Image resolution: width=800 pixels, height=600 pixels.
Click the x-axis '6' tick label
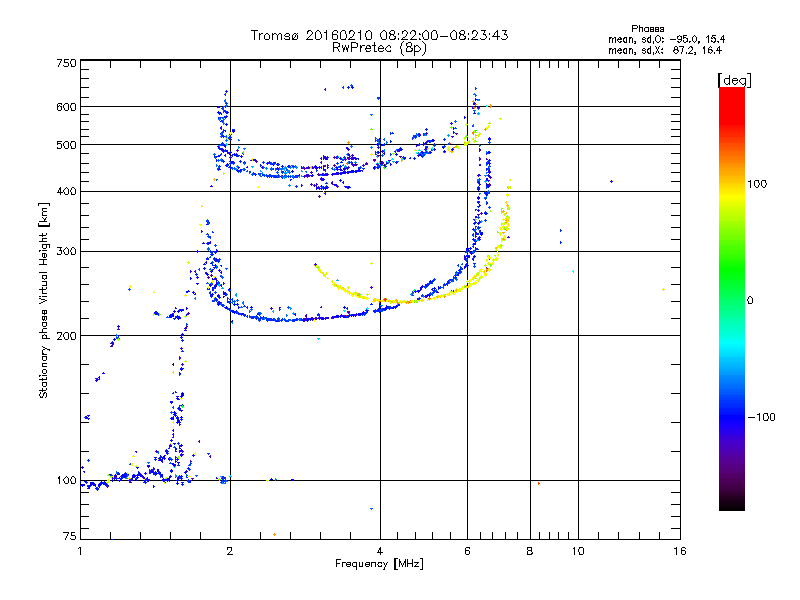[467, 551]
